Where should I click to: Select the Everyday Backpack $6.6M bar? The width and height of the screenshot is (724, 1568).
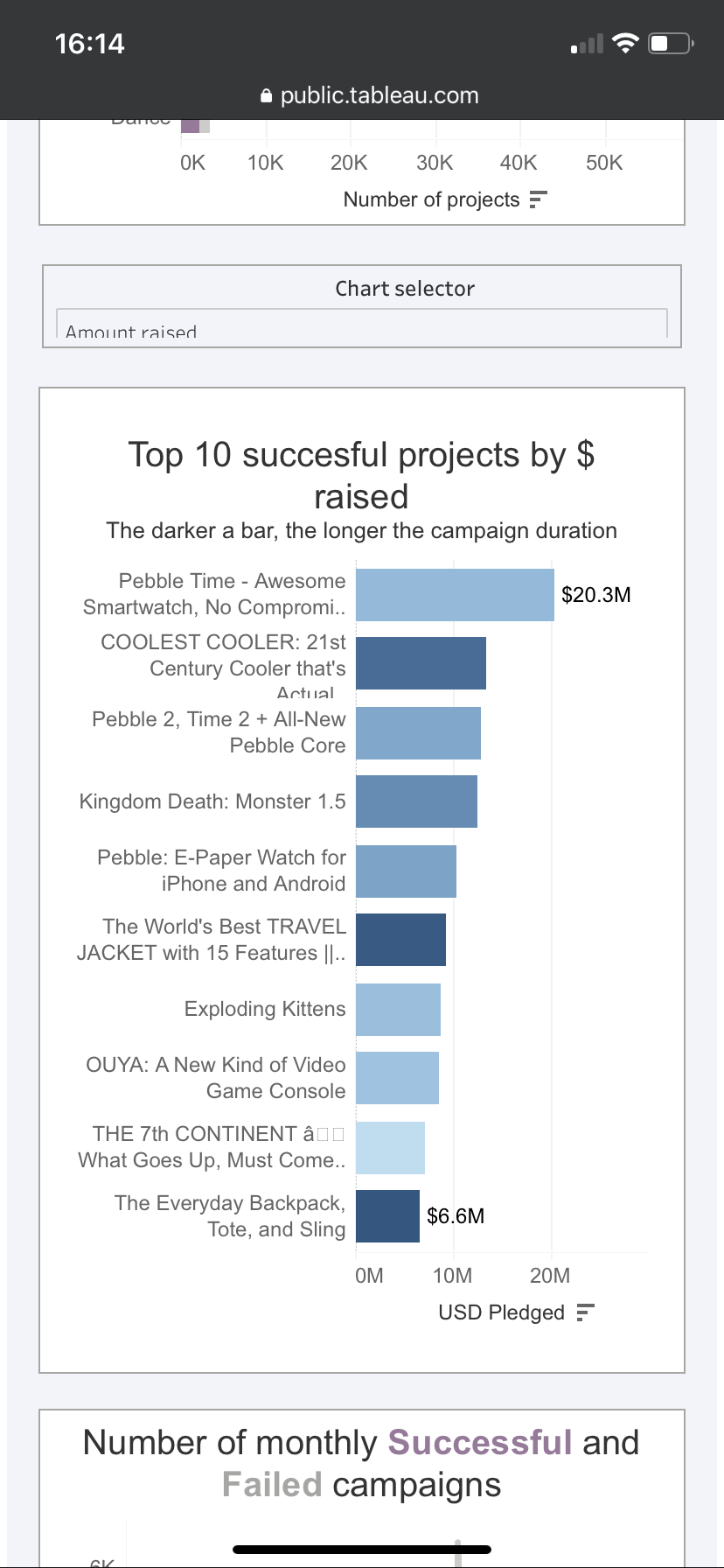click(x=387, y=1216)
